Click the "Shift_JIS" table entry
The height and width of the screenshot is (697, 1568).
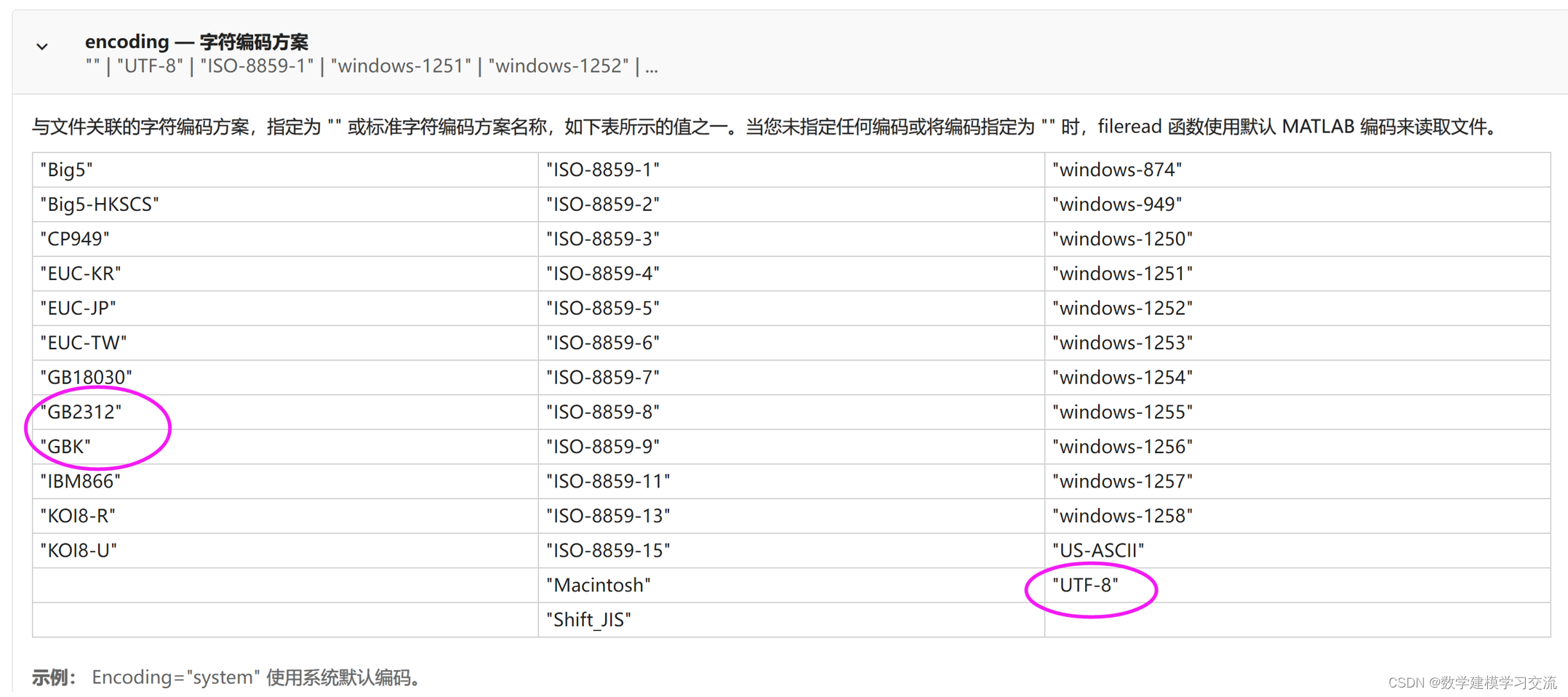coord(588,619)
